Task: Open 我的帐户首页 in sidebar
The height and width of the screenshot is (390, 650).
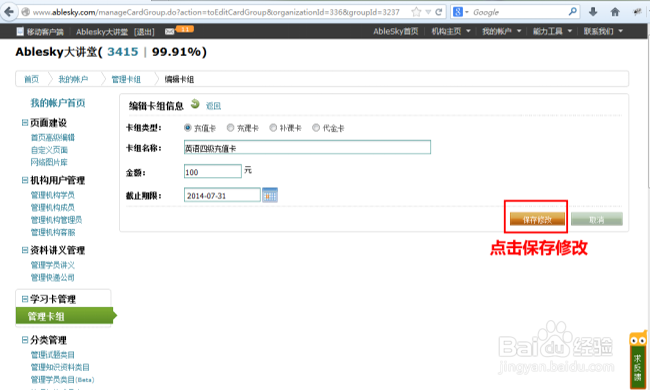Action: [58, 103]
